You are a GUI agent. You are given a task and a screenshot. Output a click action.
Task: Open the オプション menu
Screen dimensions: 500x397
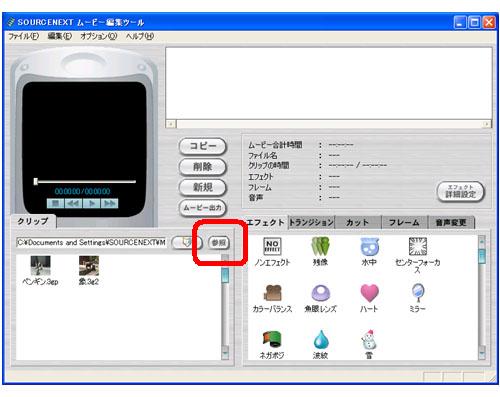pos(99,36)
